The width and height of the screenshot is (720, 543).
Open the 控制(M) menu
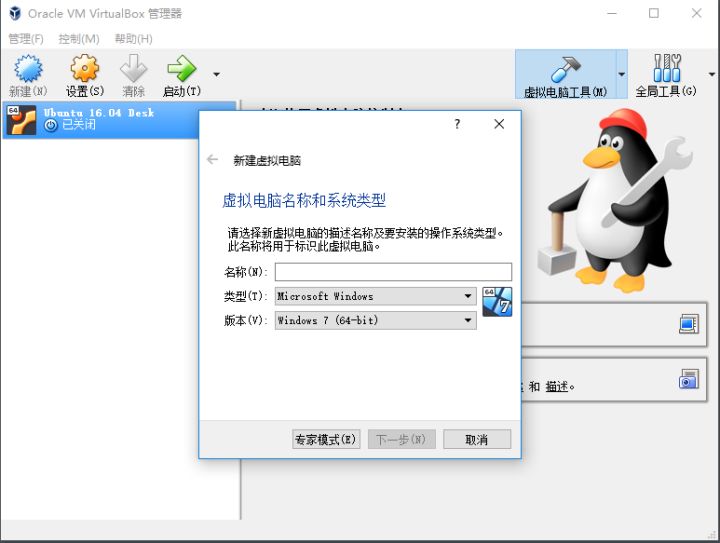point(79,39)
